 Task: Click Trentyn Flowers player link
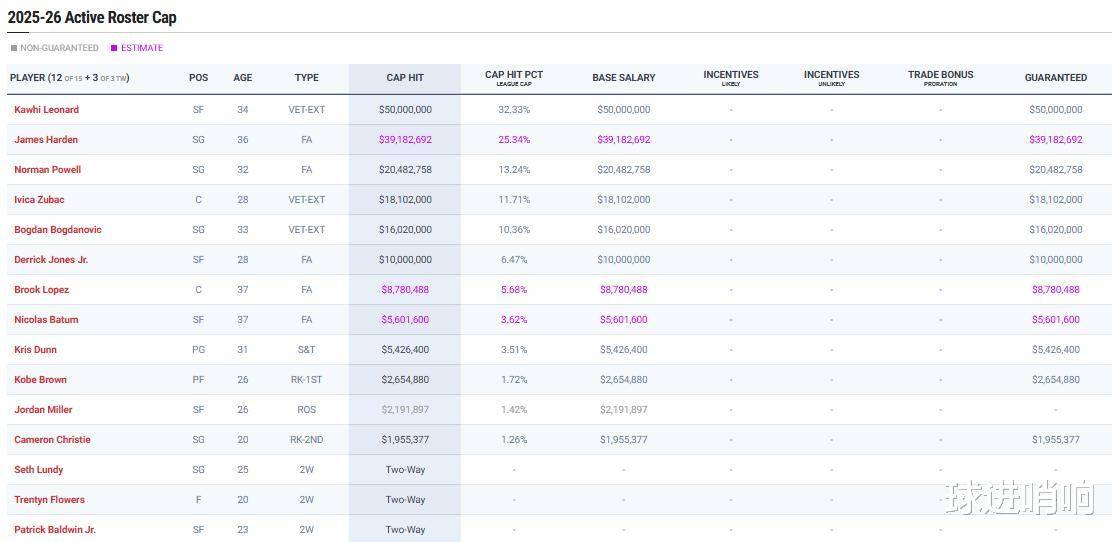tap(49, 500)
